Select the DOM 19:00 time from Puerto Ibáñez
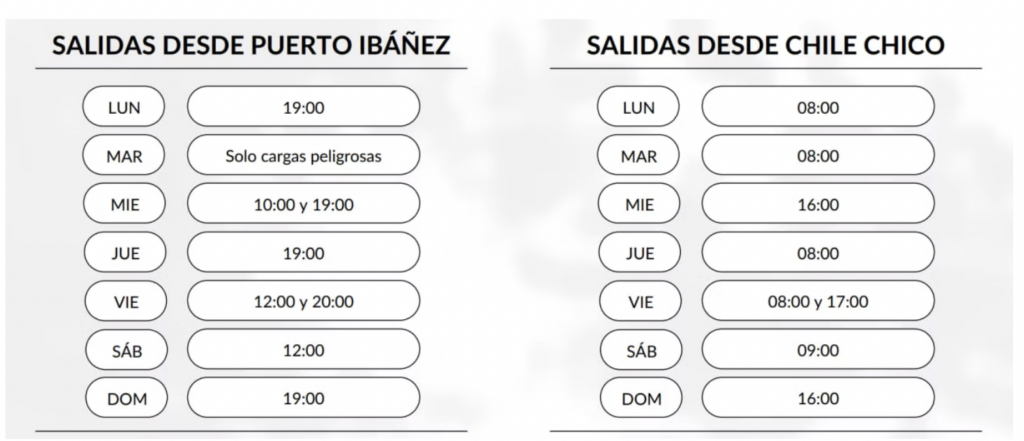The height and width of the screenshot is (441, 1024). (303, 399)
